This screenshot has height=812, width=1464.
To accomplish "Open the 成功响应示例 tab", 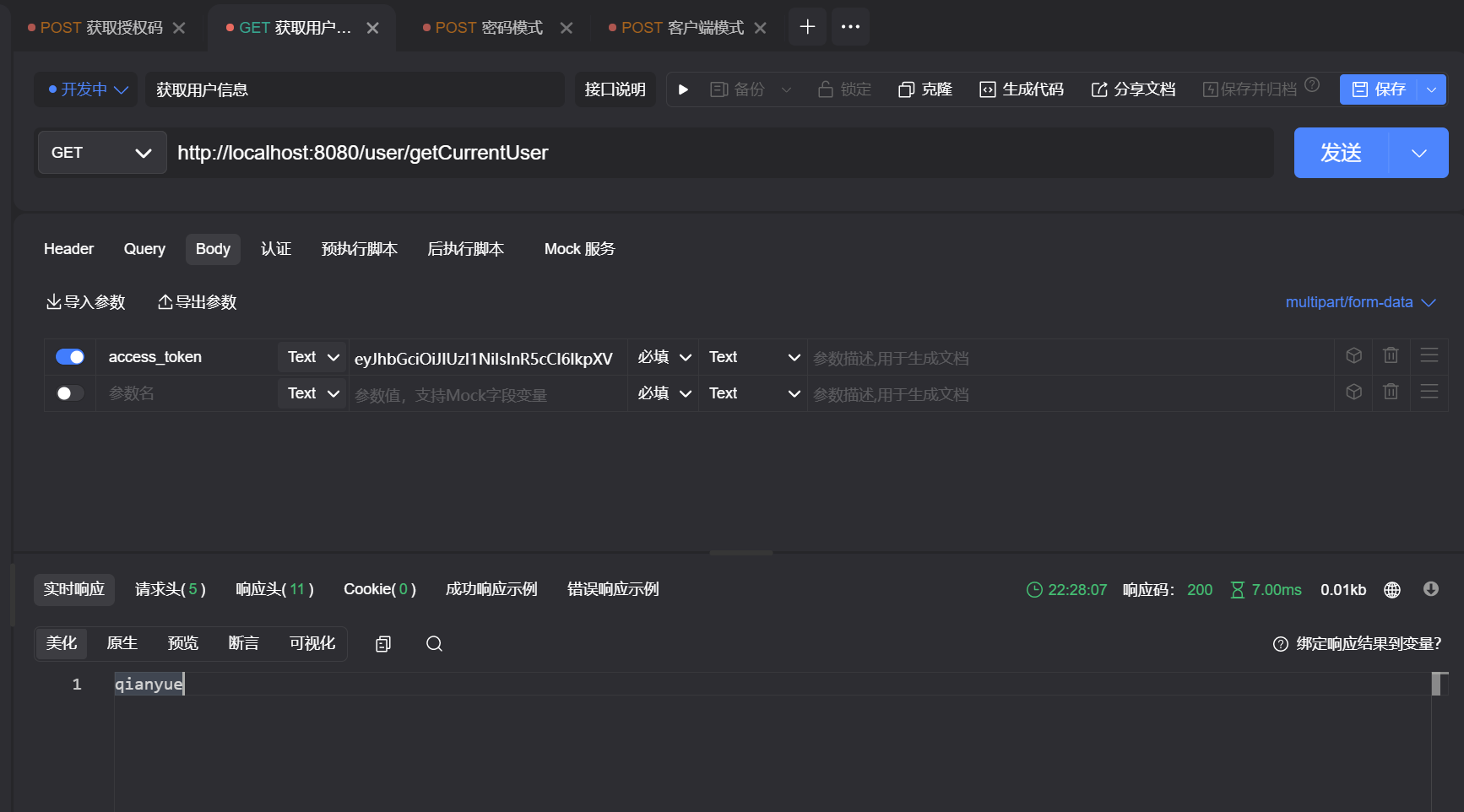I will [491, 589].
